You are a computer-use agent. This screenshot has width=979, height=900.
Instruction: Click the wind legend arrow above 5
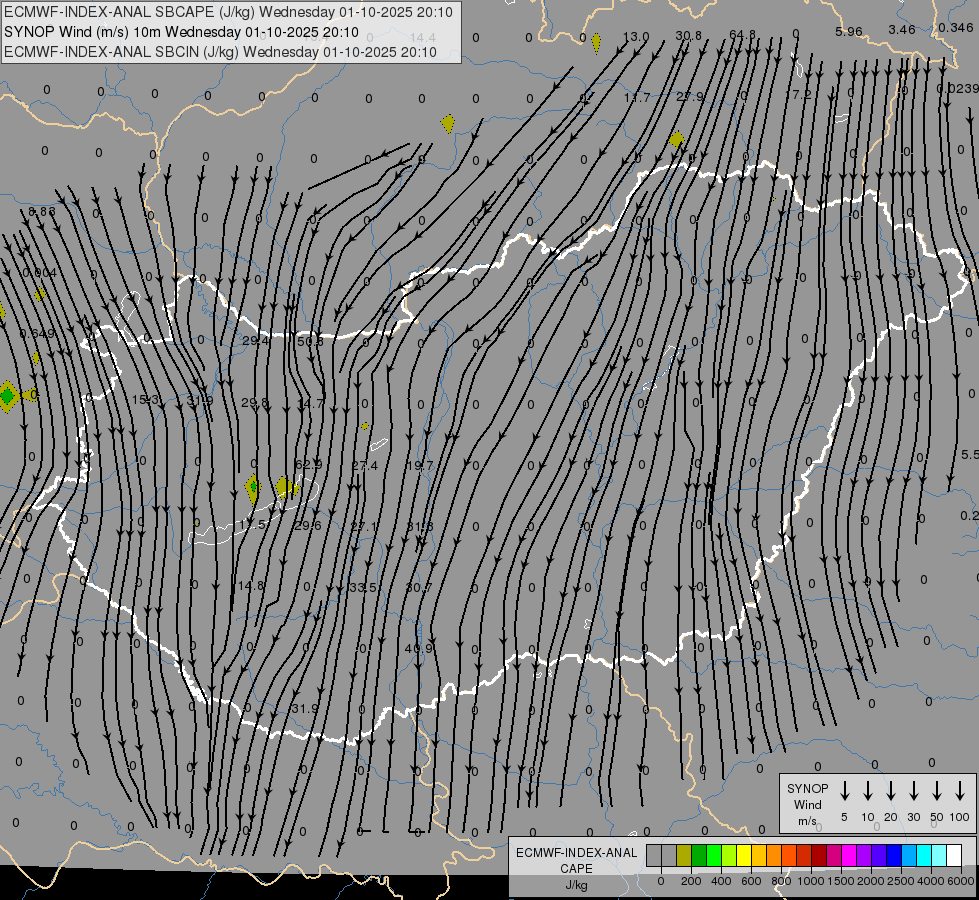click(x=844, y=791)
